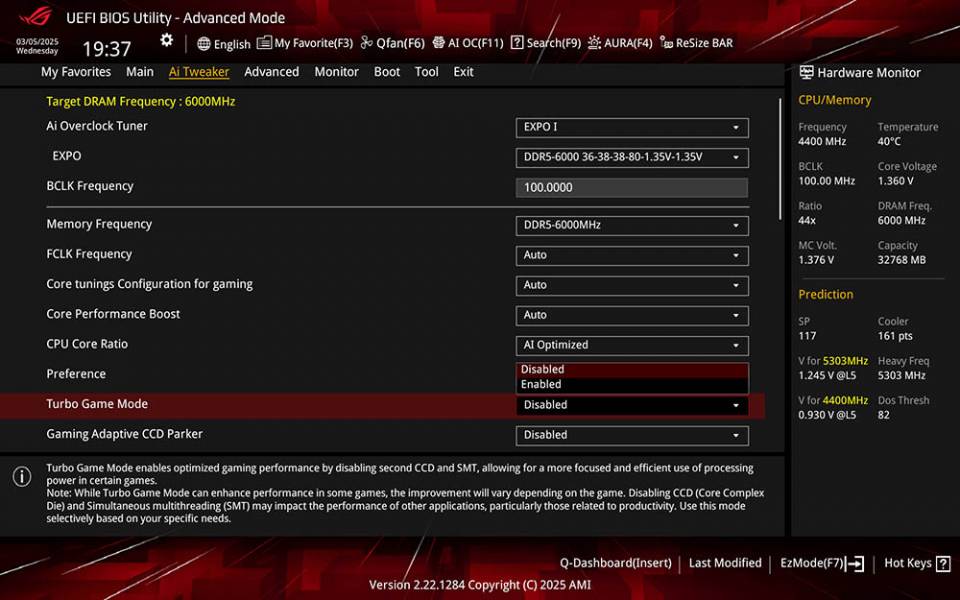Toggle ReSize BAR option

[696, 43]
